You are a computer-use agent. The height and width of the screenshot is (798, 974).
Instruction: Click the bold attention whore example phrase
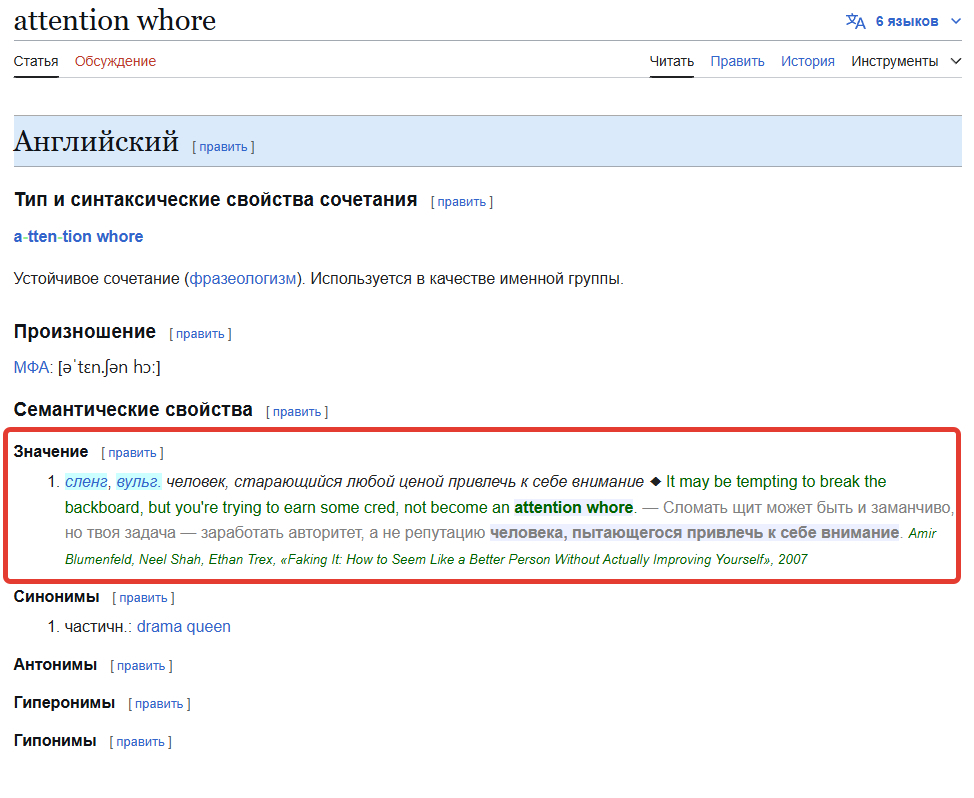point(573,507)
